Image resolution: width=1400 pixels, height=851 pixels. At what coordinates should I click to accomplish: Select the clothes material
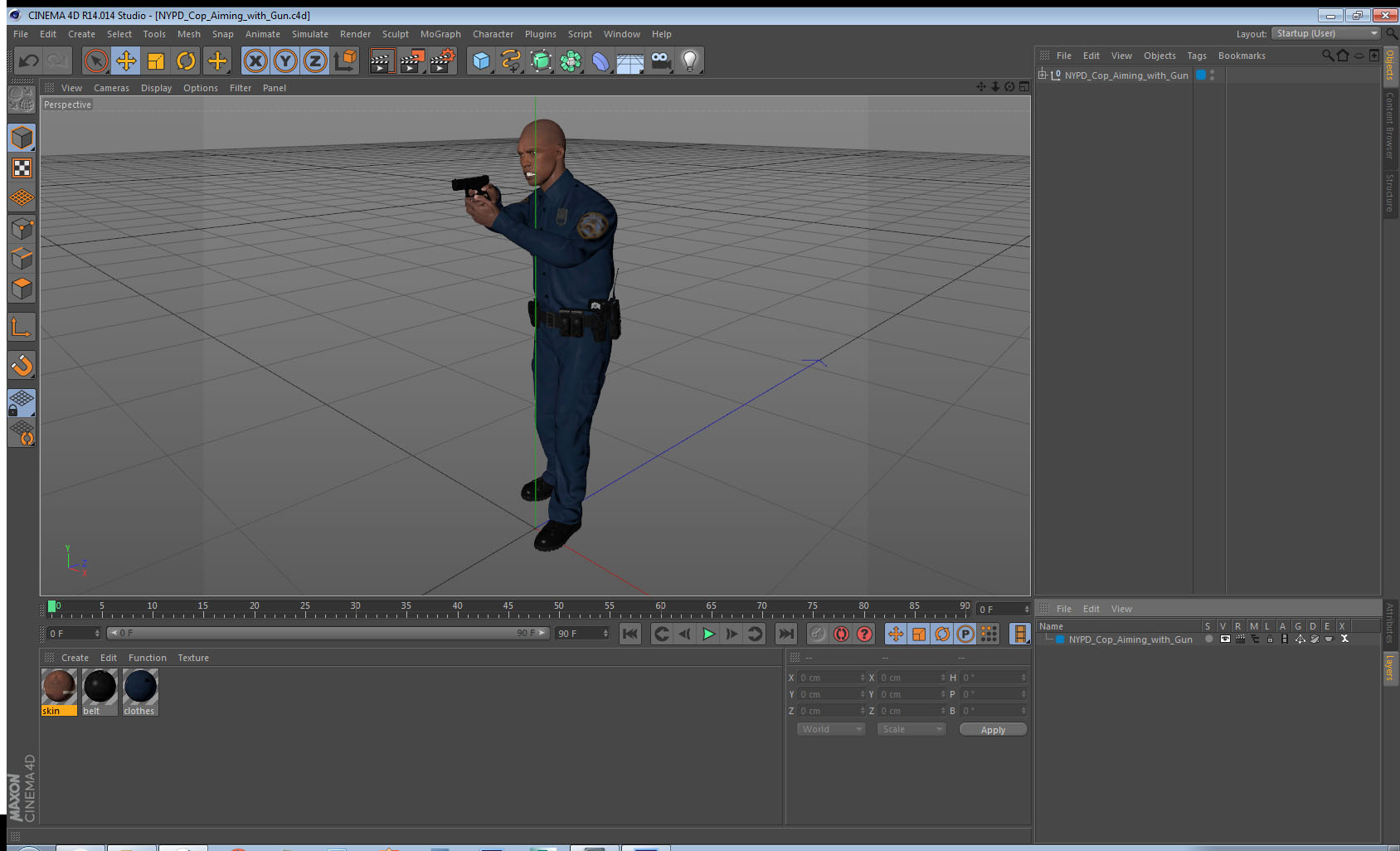point(140,692)
